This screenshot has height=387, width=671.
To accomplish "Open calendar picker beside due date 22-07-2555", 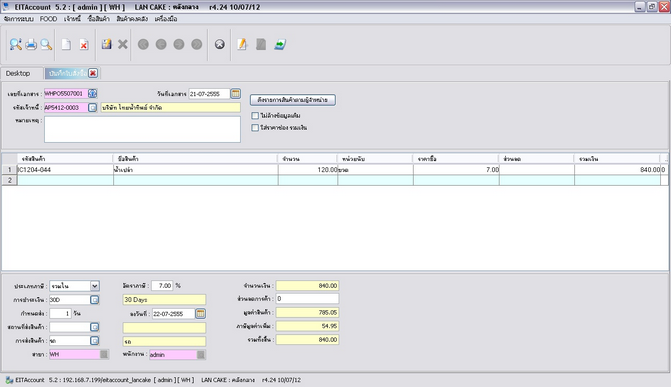I will click(200, 313).
